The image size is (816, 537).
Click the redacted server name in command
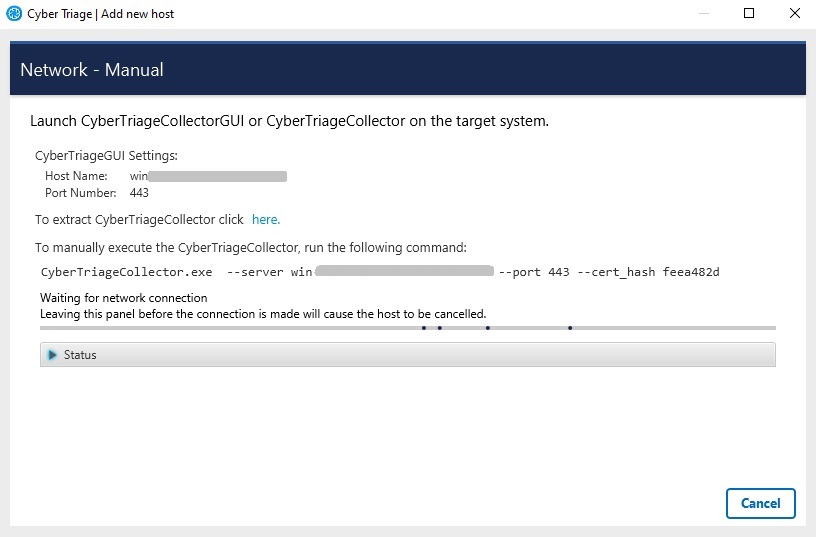pyautogui.click(x=400, y=271)
